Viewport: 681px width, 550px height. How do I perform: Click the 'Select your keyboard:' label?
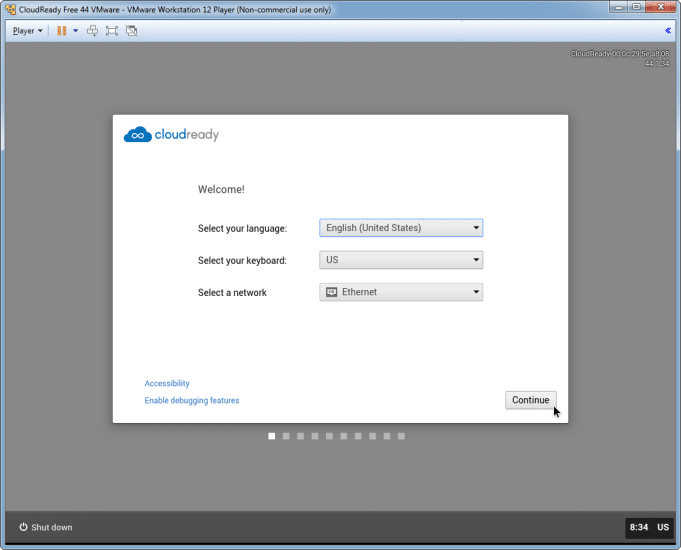[x=242, y=261]
